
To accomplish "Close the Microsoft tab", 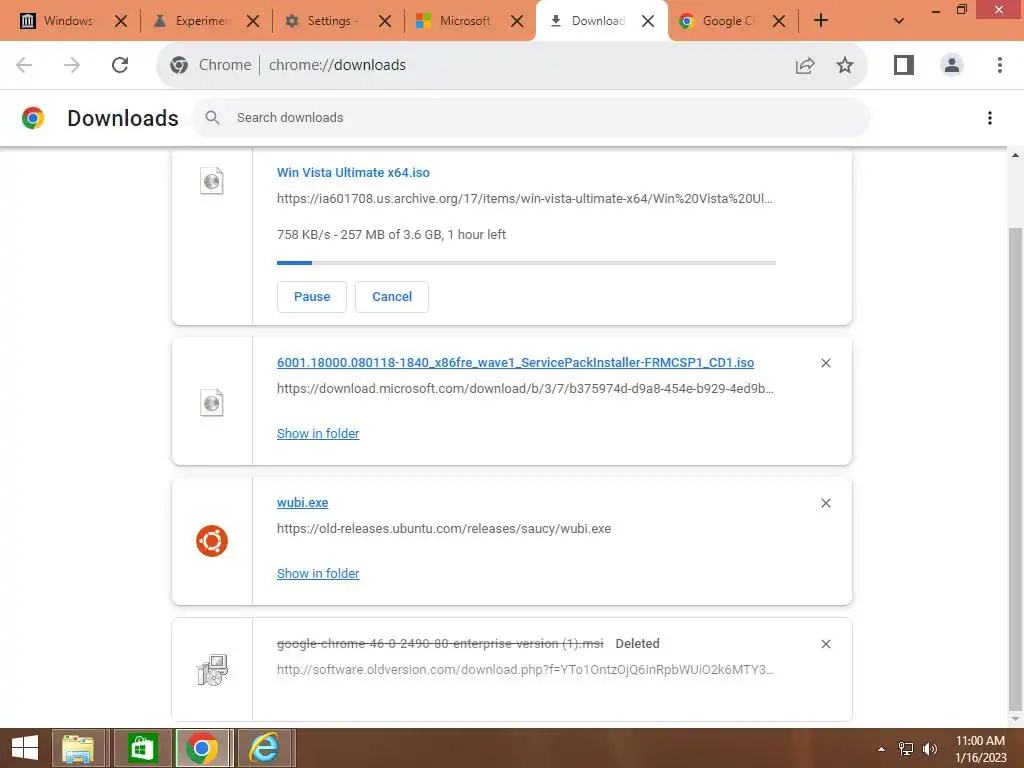I will point(517,21).
